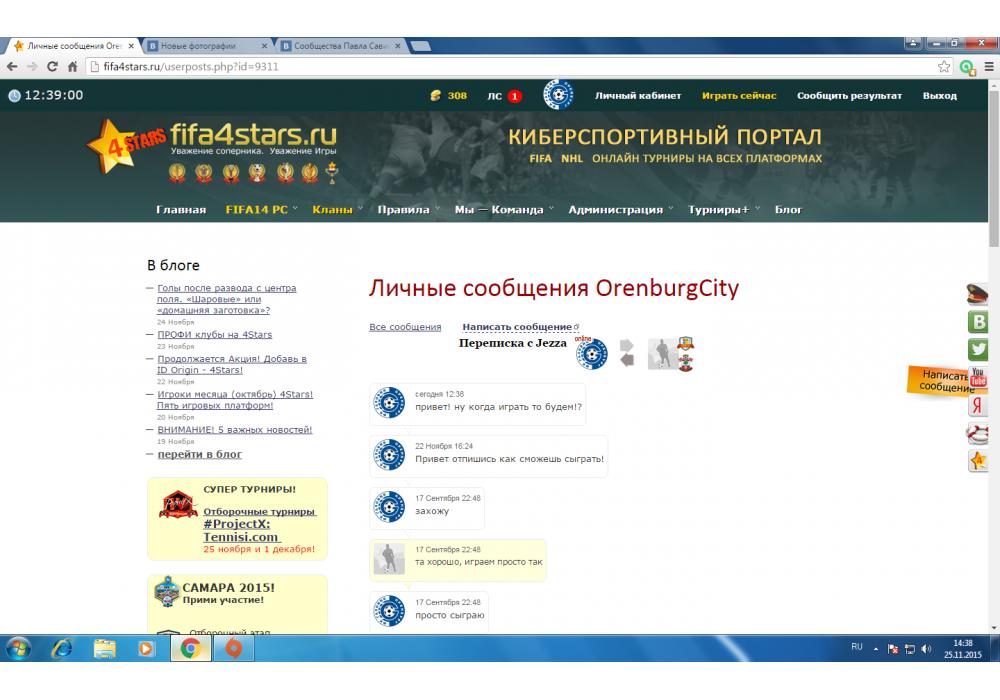Screen dimensions: 1000x700
Task: Open the Chrome menu hamburger icon
Action: click(x=989, y=66)
